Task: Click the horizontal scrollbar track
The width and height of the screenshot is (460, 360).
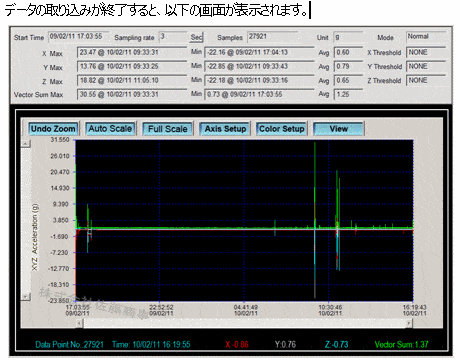Action: [x=244, y=323]
